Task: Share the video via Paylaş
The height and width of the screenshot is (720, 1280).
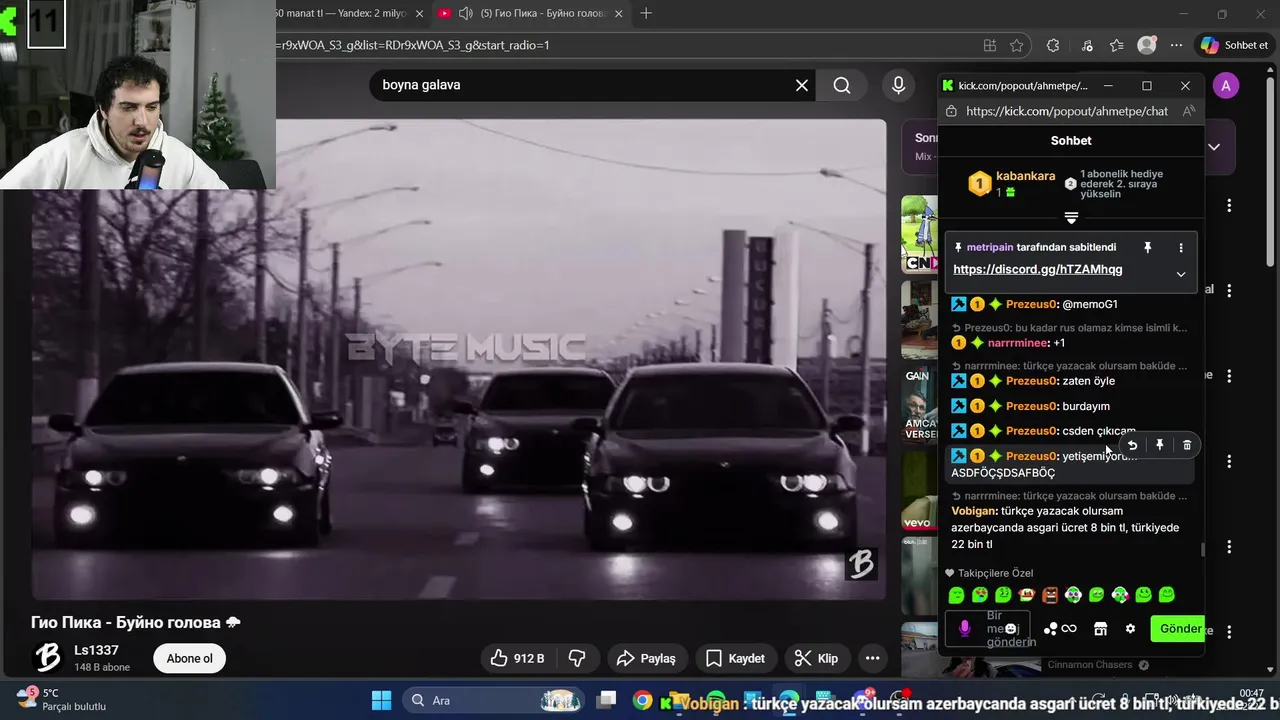Action: [646, 658]
